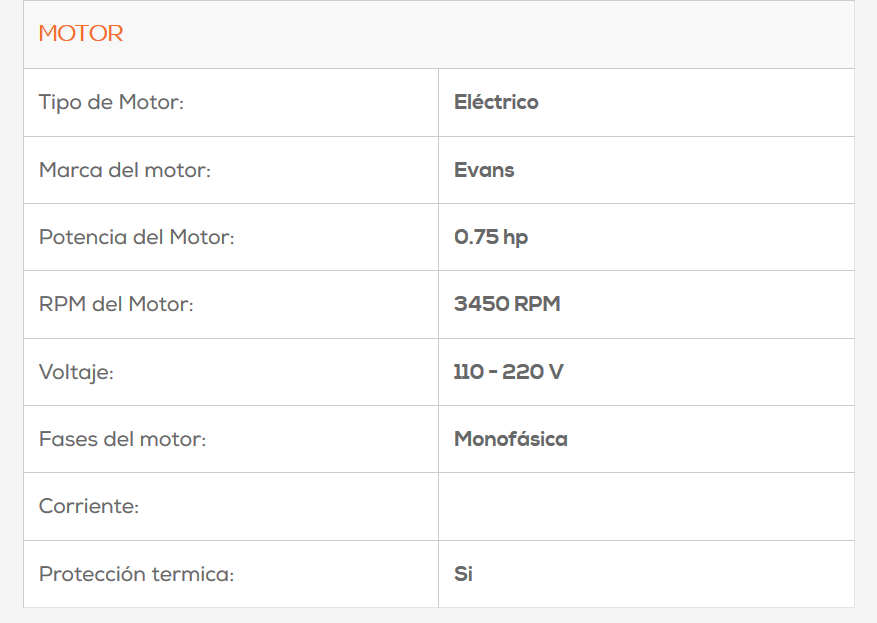Click the '220 V' text in the voltage value
Screen dimensions: 877x623
[532, 373]
